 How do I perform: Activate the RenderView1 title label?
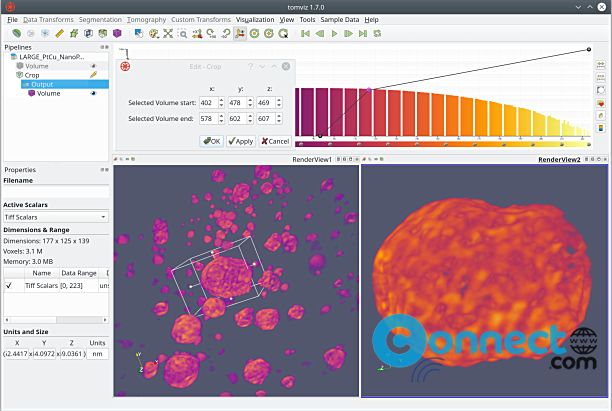[x=312, y=159]
